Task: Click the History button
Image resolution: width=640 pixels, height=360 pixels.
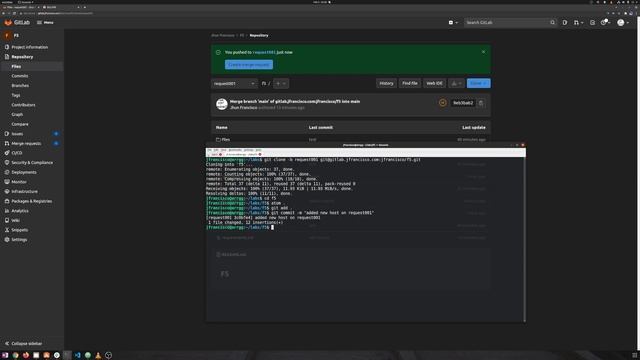Action: pos(386,83)
